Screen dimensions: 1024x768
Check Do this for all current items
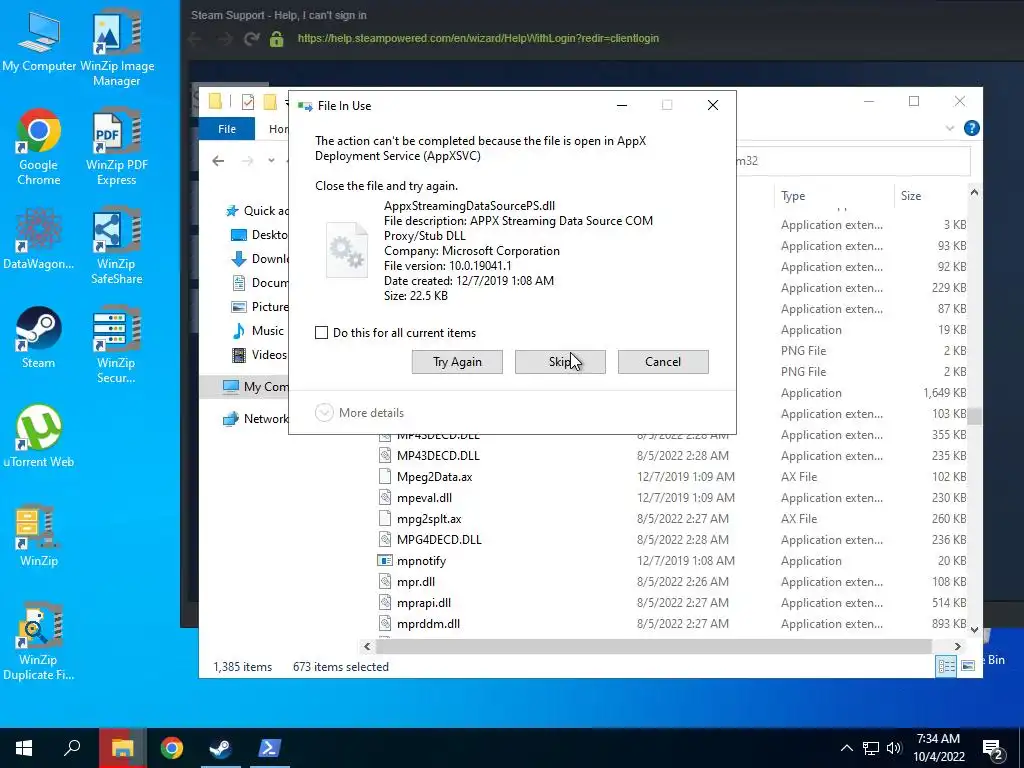(321, 332)
